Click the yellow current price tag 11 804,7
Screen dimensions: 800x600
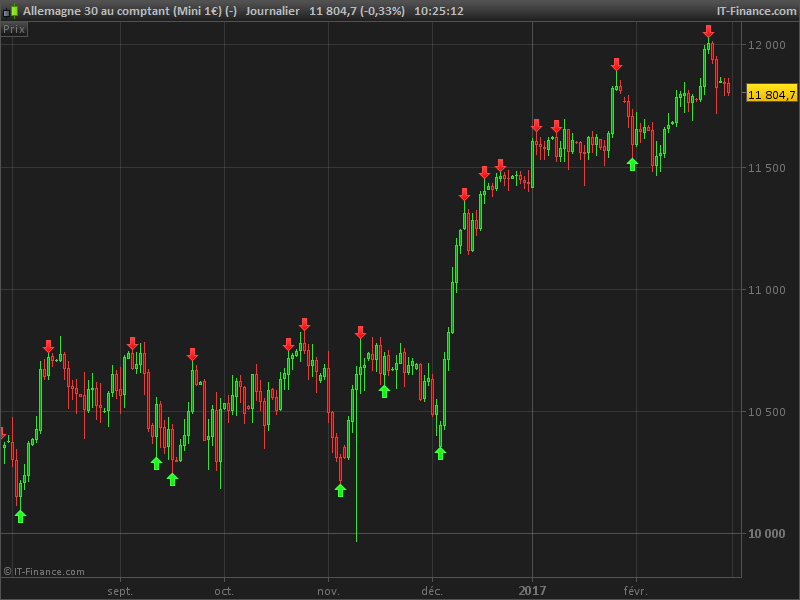coord(771,94)
